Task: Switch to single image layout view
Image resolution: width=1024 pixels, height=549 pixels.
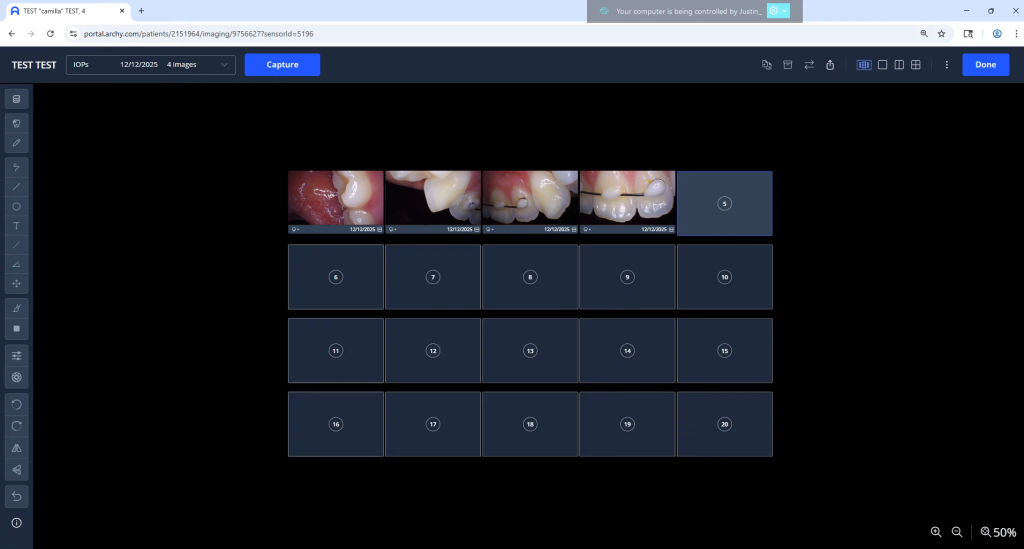Action: pyautogui.click(x=882, y=65)
